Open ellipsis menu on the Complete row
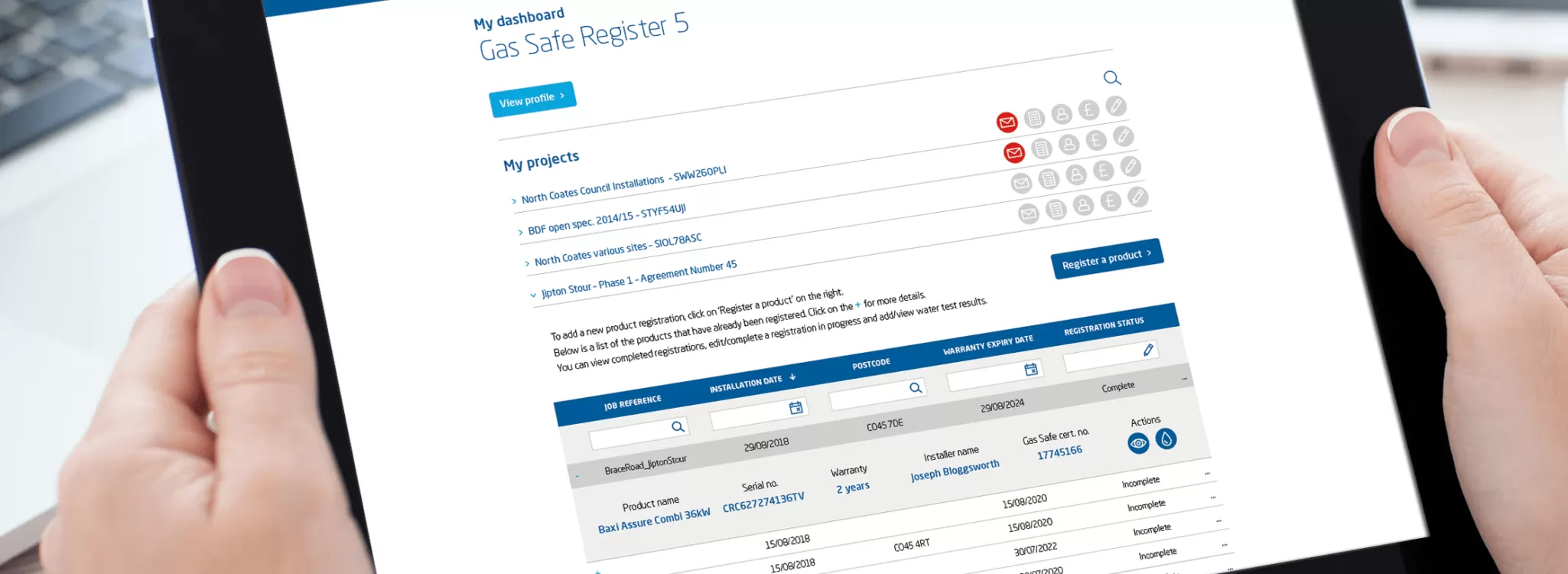Image resolution: width=1568 pixels, height=574 pixels. [1184, 379]
